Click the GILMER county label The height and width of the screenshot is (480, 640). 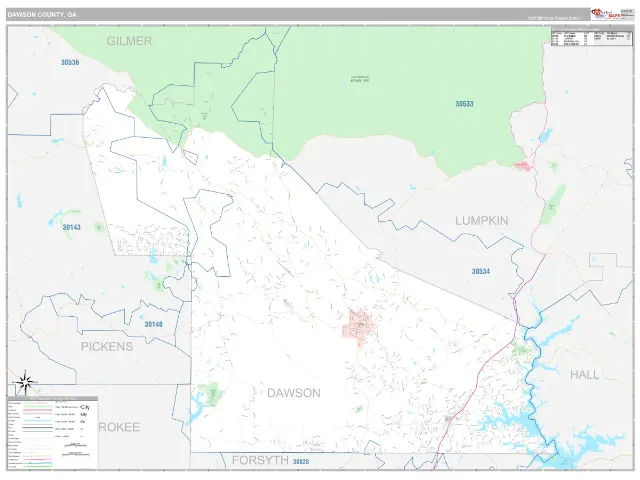pyautogui.click(x=129, y=41)
